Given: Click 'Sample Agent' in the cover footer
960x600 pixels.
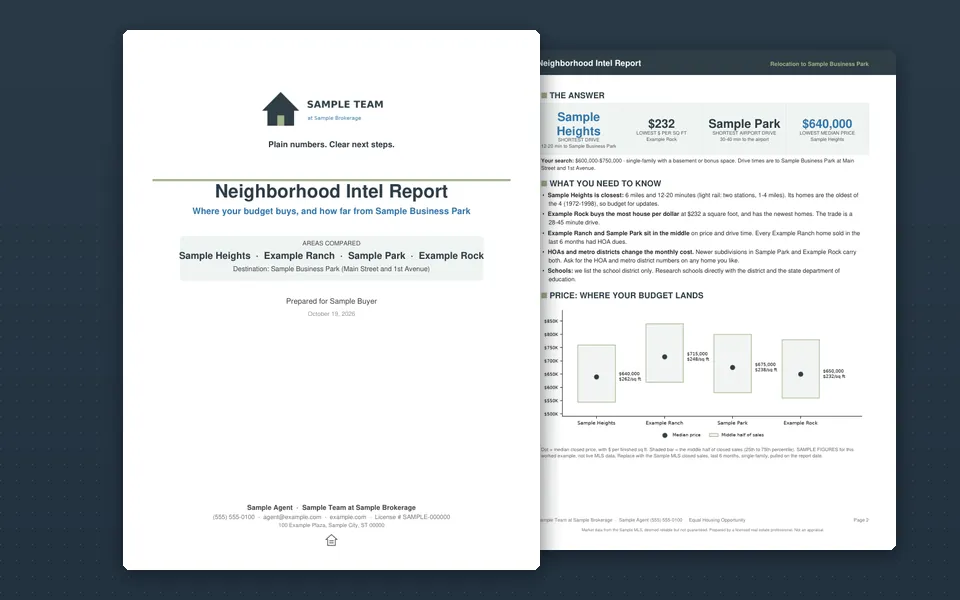Looking at the screenshot, I should pyautogui.click(x=269, y=508).
